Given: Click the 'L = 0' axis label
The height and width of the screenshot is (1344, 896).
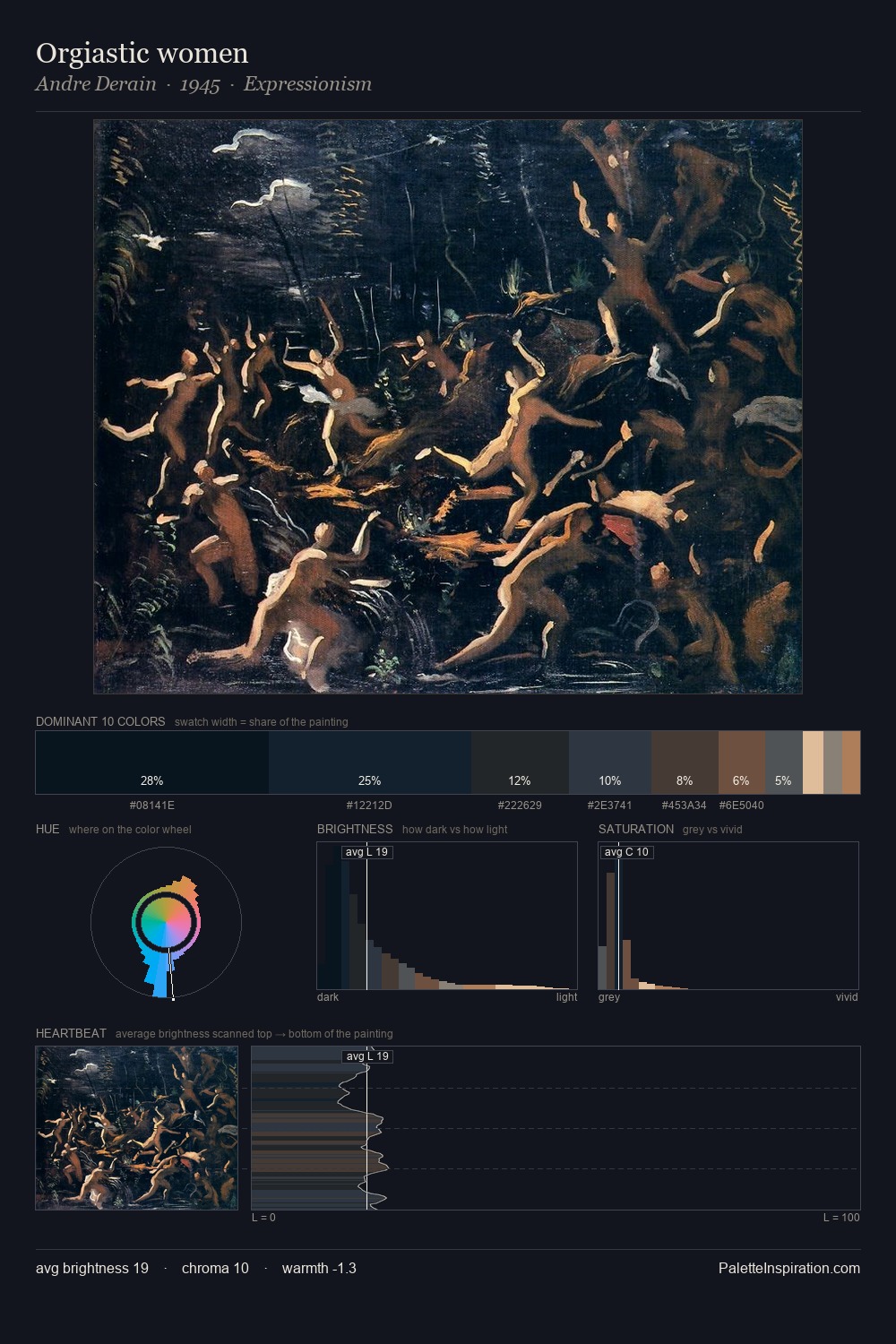Looking at the screenshot, I should click(x=263, y=1218).
